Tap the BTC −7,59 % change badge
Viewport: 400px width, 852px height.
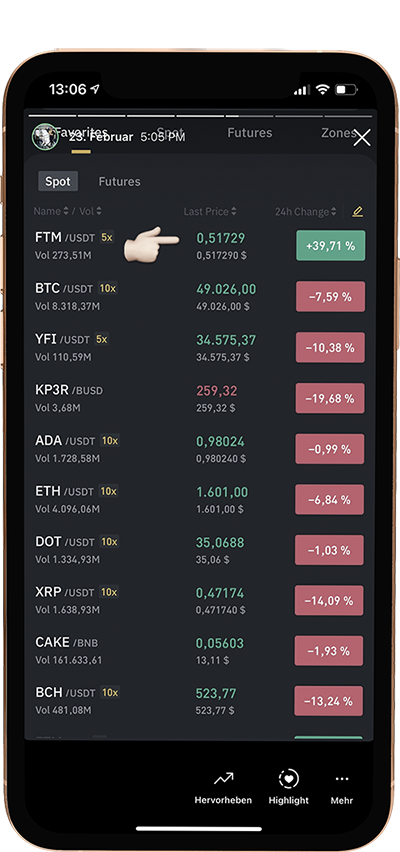point(330,297)
